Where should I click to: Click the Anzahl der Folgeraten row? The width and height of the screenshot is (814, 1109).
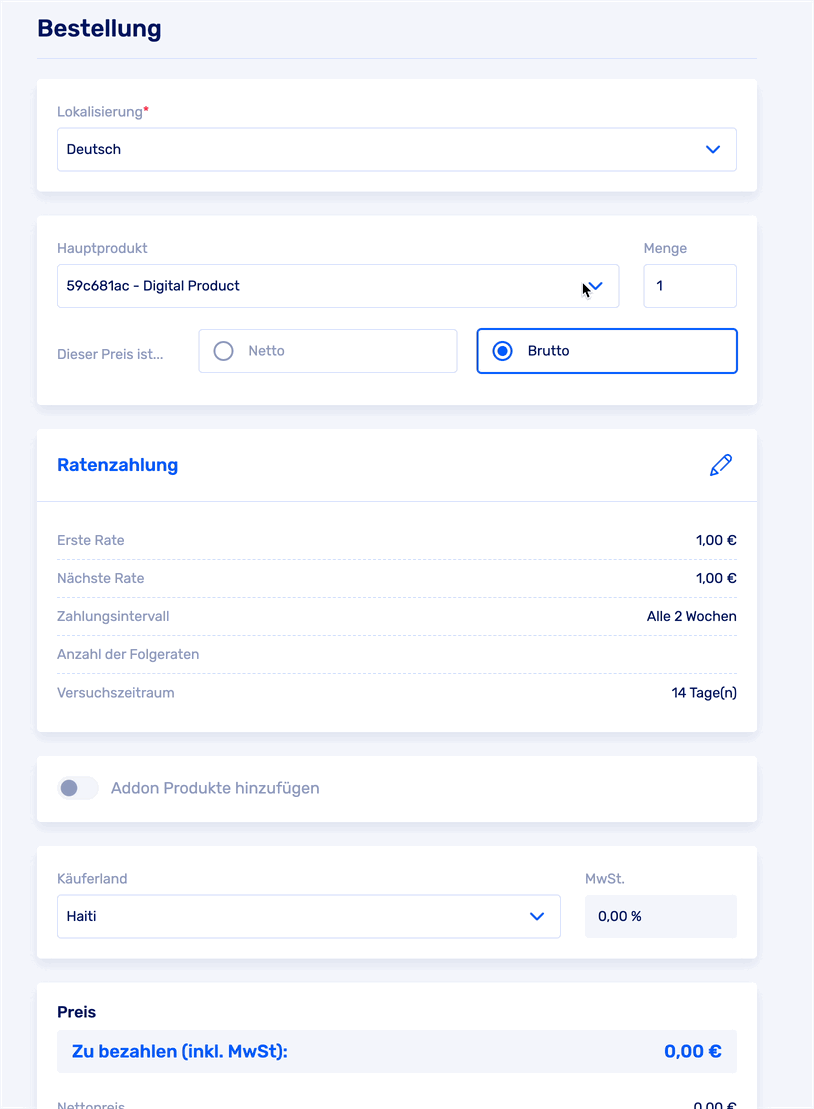tap(396, 654)
